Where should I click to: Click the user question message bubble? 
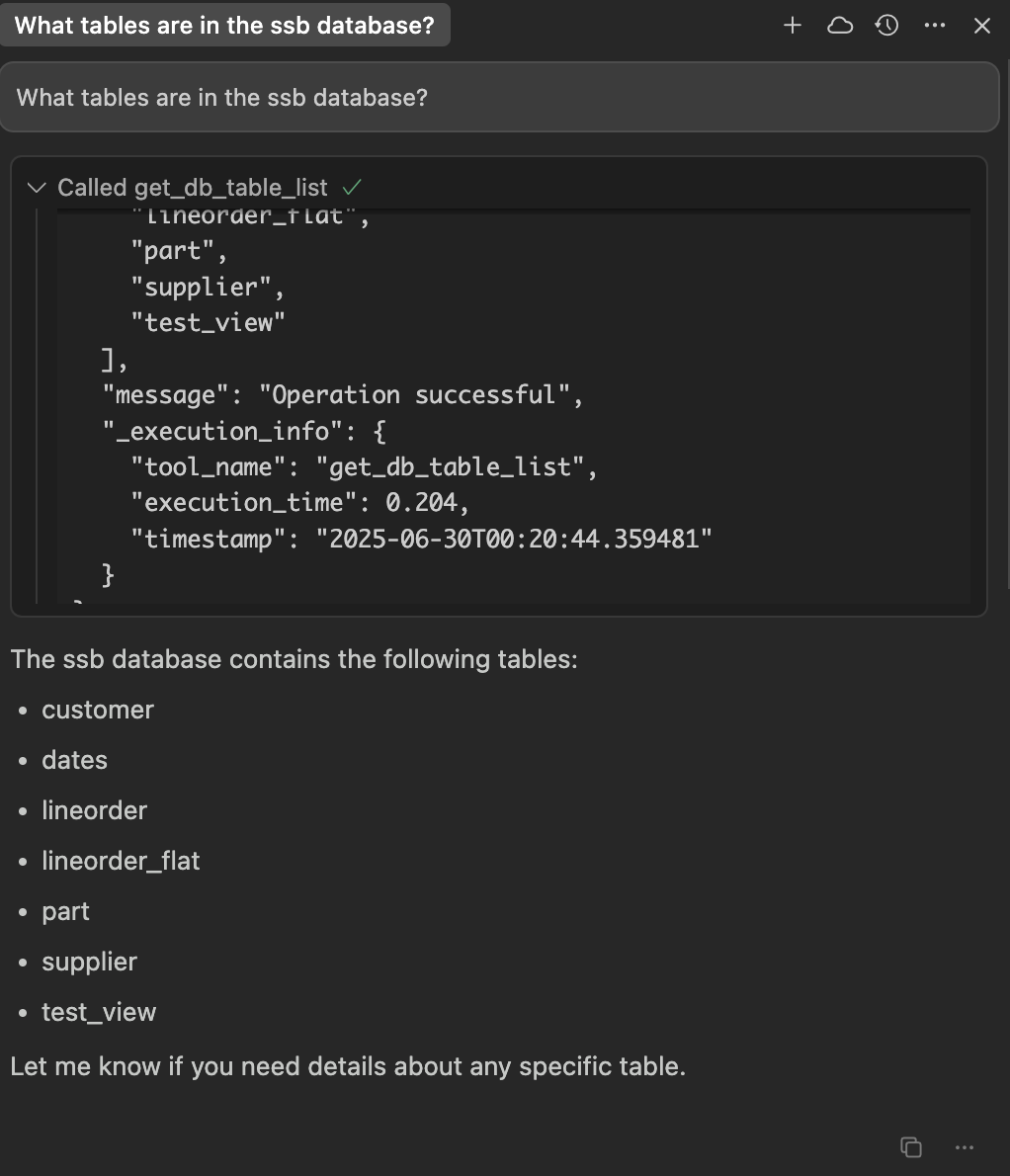pos(499,97)
